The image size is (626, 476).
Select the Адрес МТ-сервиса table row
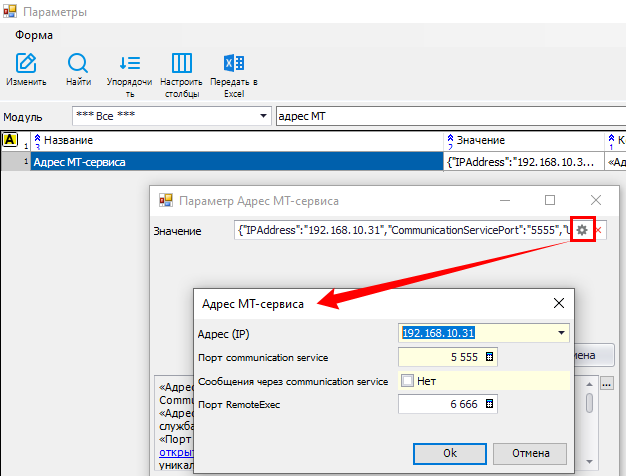[235, 161]
